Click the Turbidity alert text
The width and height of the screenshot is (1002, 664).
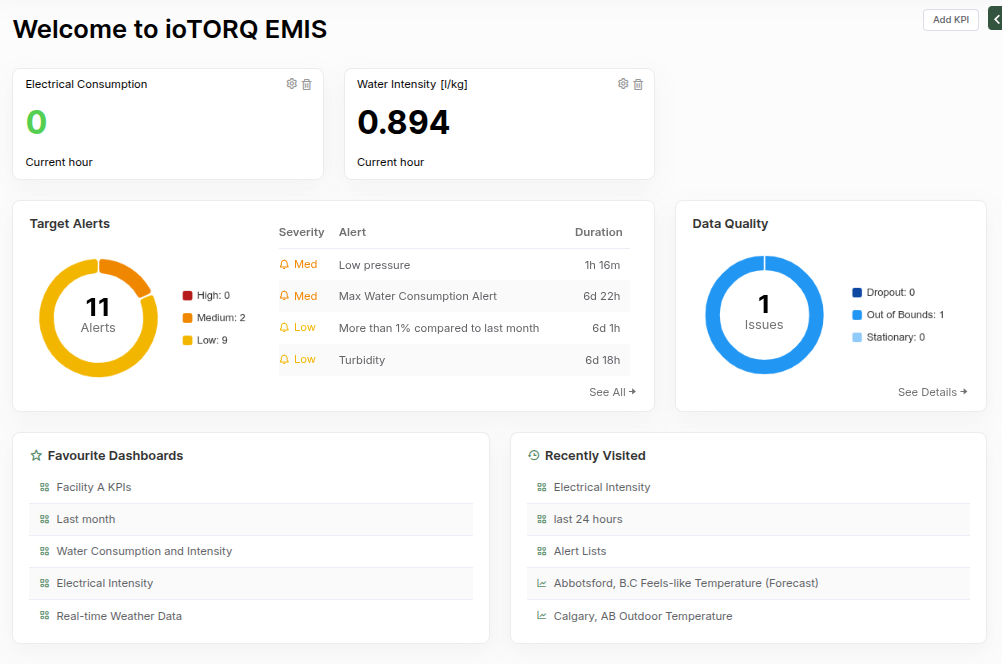[362, 360]
